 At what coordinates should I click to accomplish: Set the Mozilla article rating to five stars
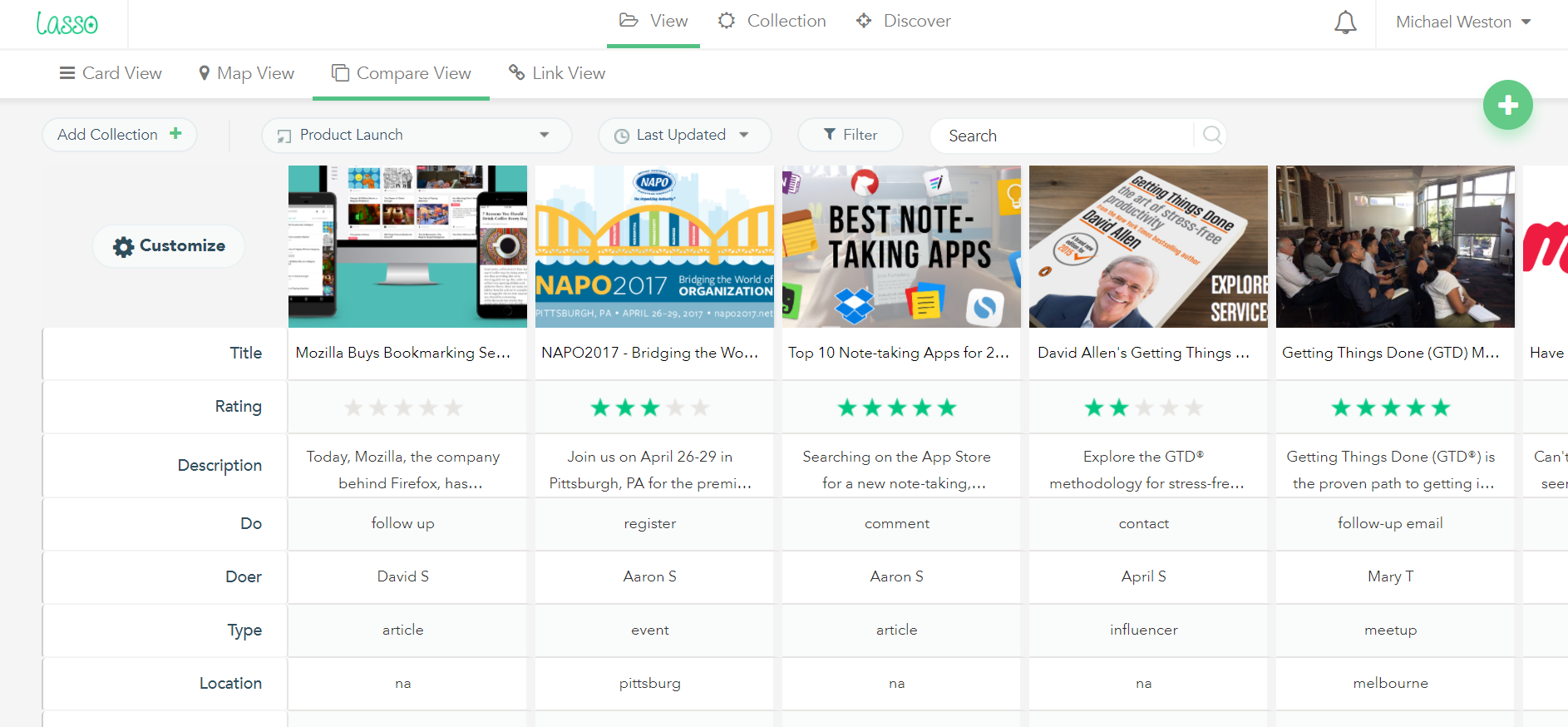click(x=453, y=408)
